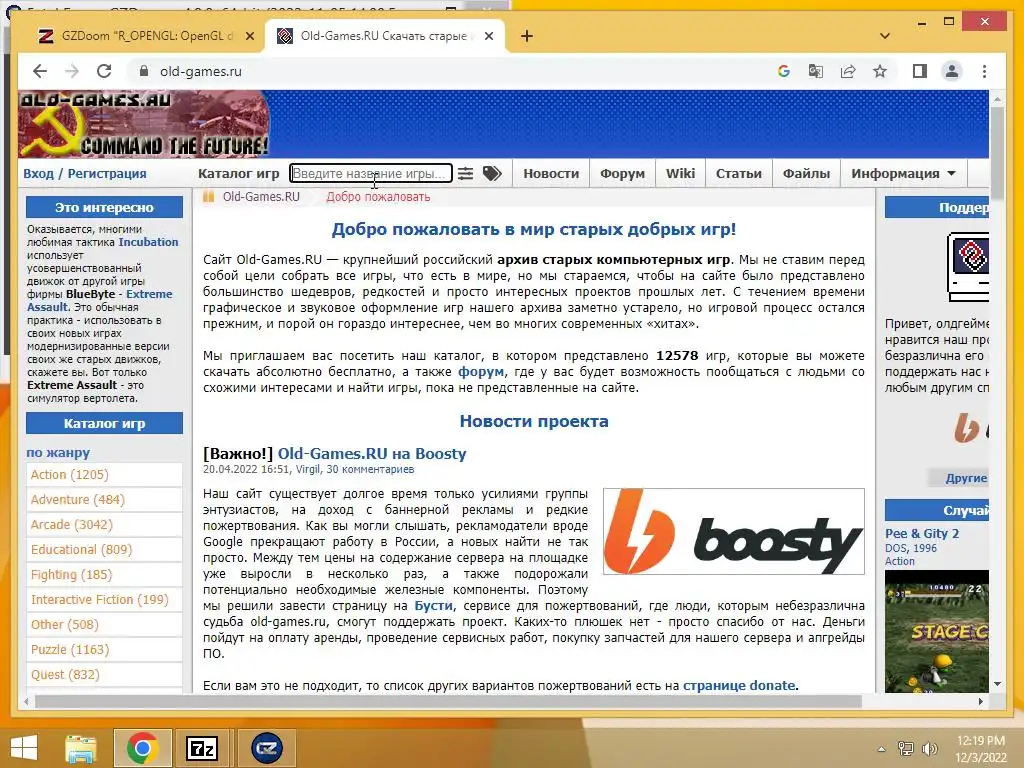Image resolution: width=1024 pixels, height=768 pixels.
Task: Close the Old-Games.RU tab
Action: [488, 36]
